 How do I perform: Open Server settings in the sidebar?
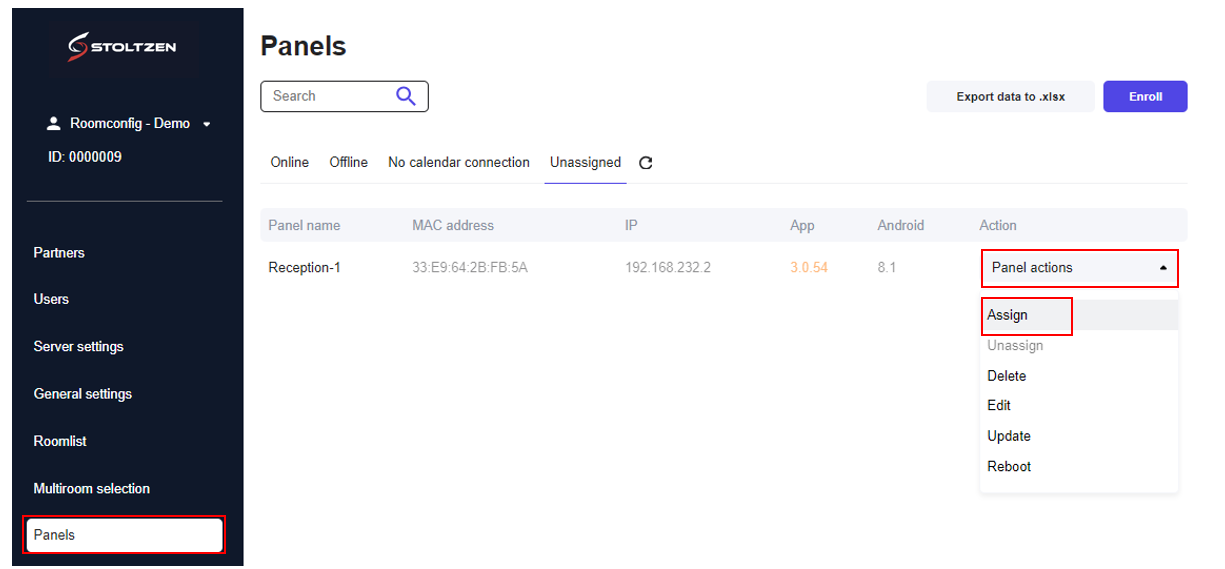(79, 346)
